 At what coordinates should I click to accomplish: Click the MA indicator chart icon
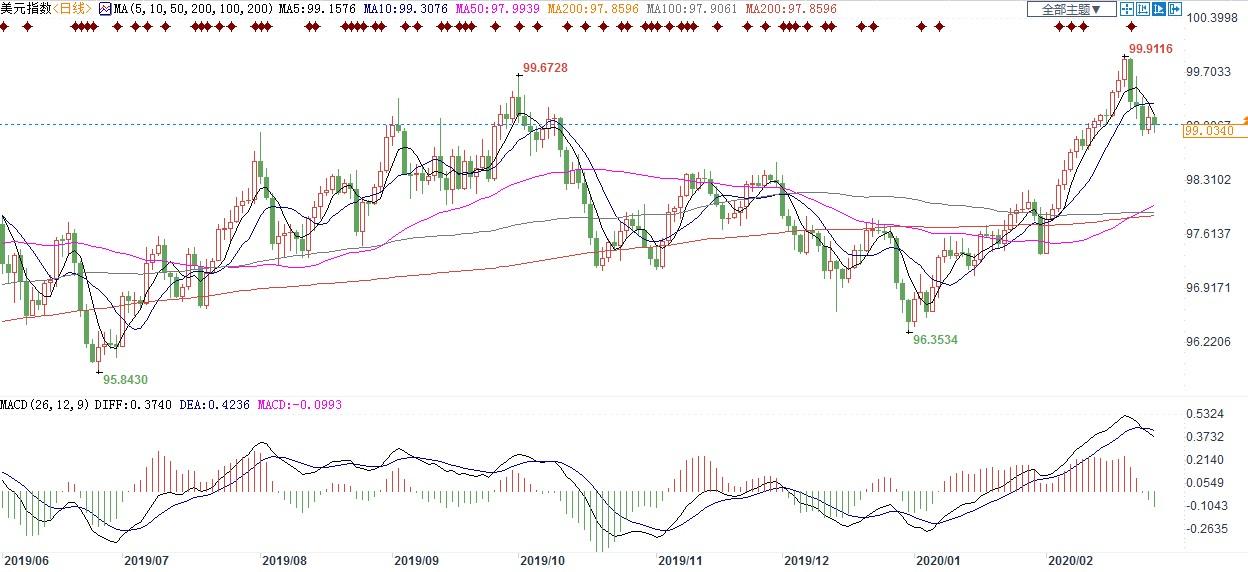pyautogui.click(x=104, y=8)
